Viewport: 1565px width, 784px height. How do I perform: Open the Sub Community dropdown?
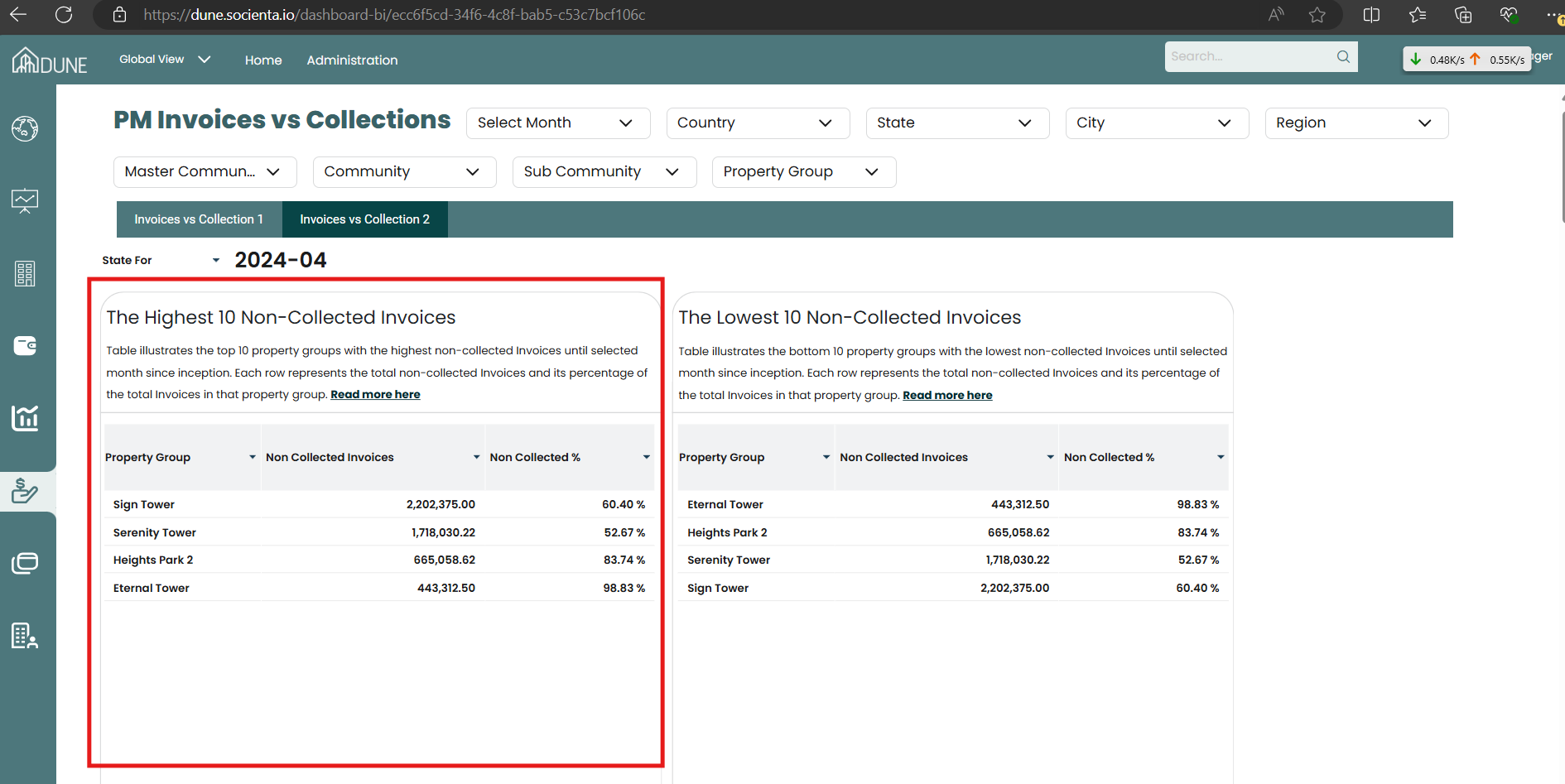(604, 171)
